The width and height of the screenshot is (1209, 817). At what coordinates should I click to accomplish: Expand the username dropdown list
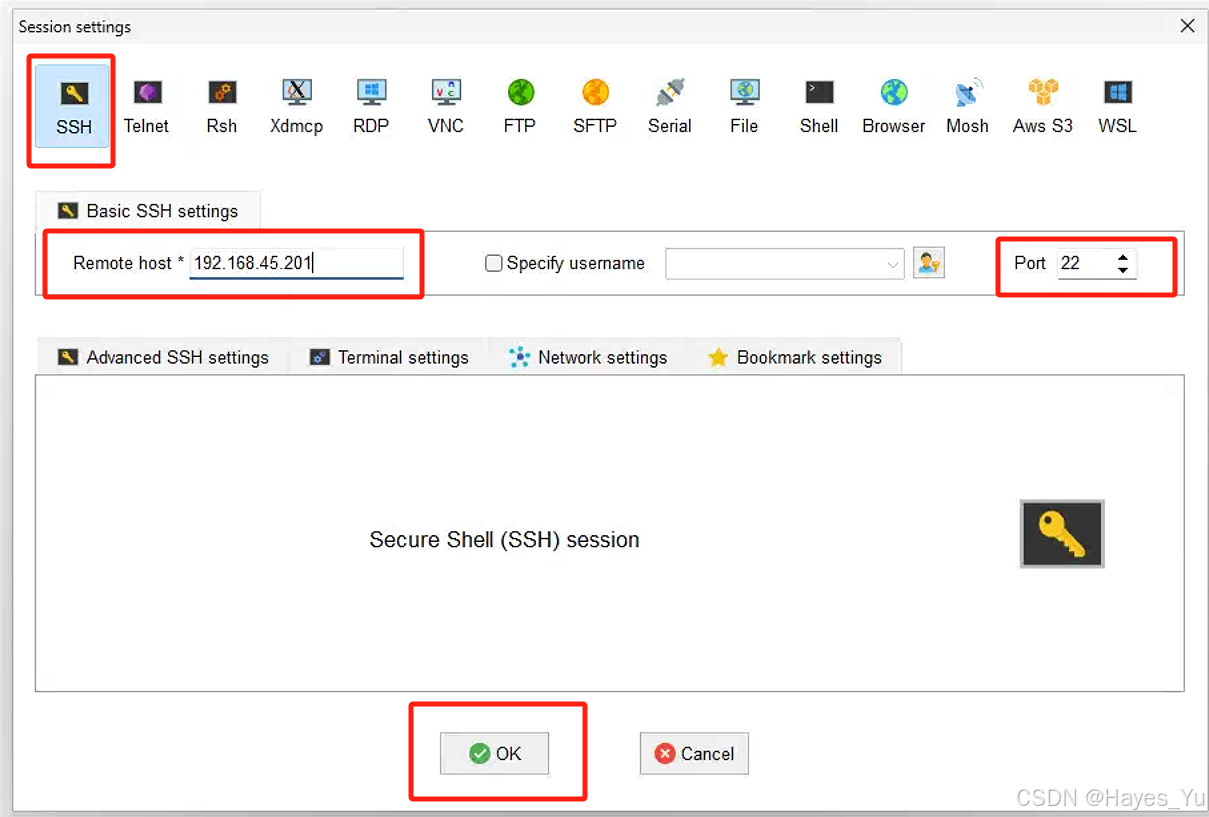pos(893,264)
